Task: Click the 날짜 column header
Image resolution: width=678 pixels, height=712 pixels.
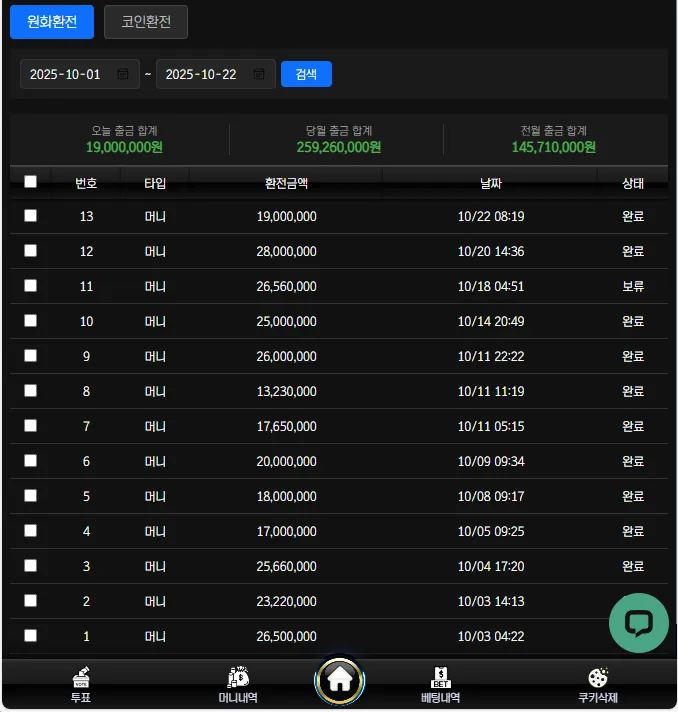Action: click(x=491, y=183)
